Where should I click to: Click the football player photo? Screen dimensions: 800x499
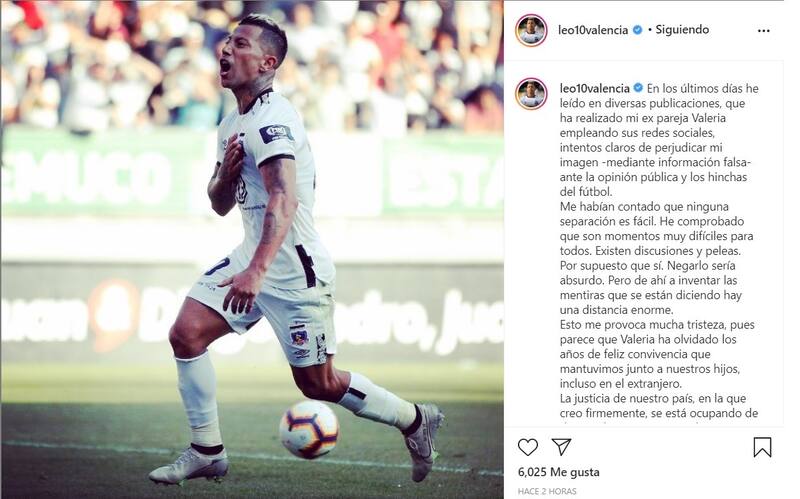pyautogui.click(x=252, y=250)
